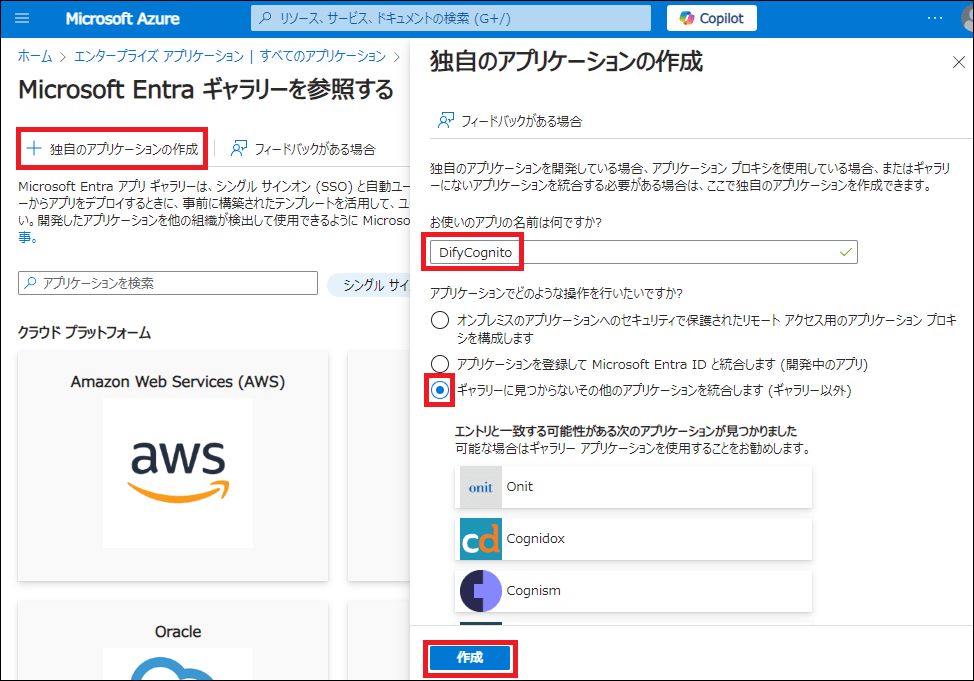Viewport: 974px width, 681px height.
Task: Click the 作成 button
Action: [x=469, y=658]
